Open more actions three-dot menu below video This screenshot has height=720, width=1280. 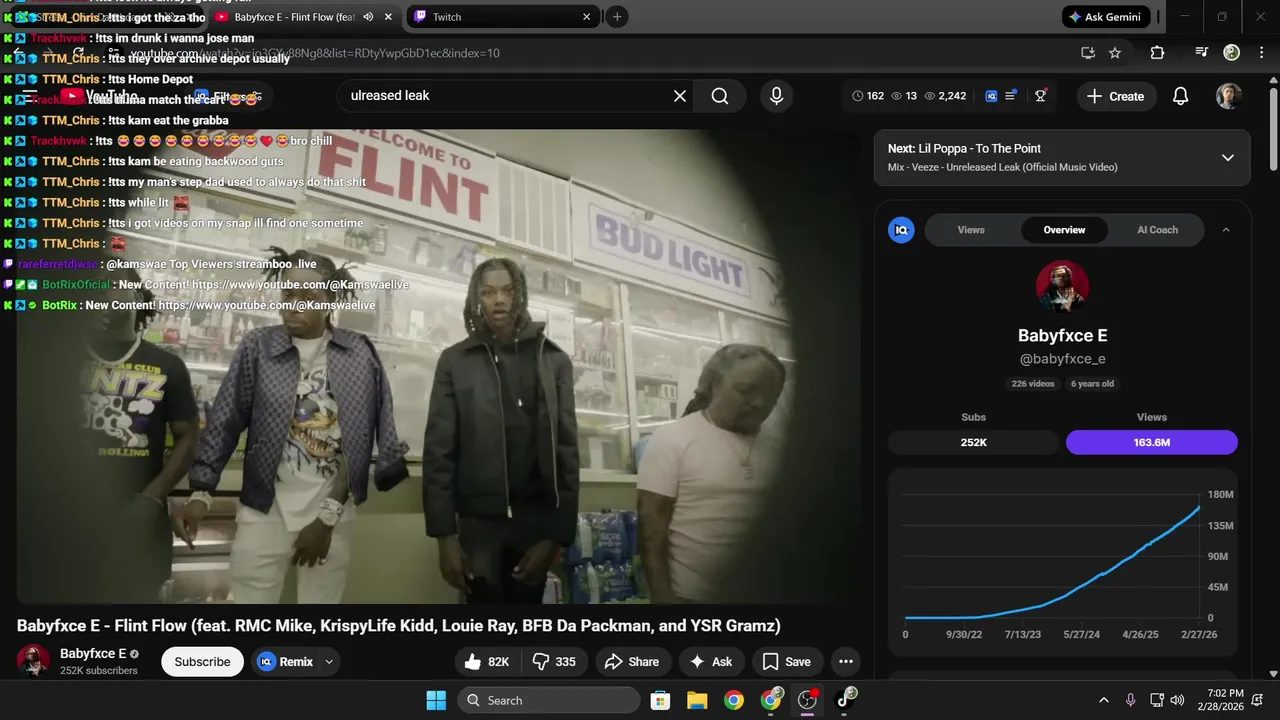(846, 661)
